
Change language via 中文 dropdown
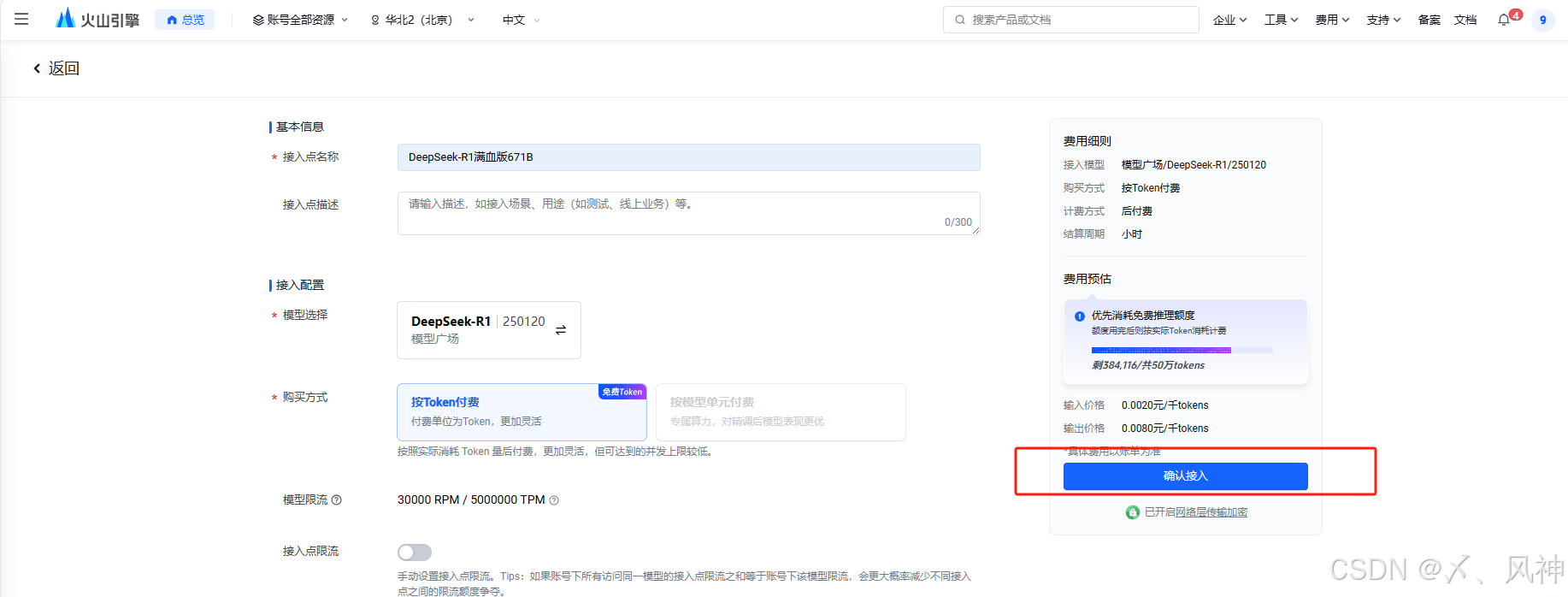521,20
